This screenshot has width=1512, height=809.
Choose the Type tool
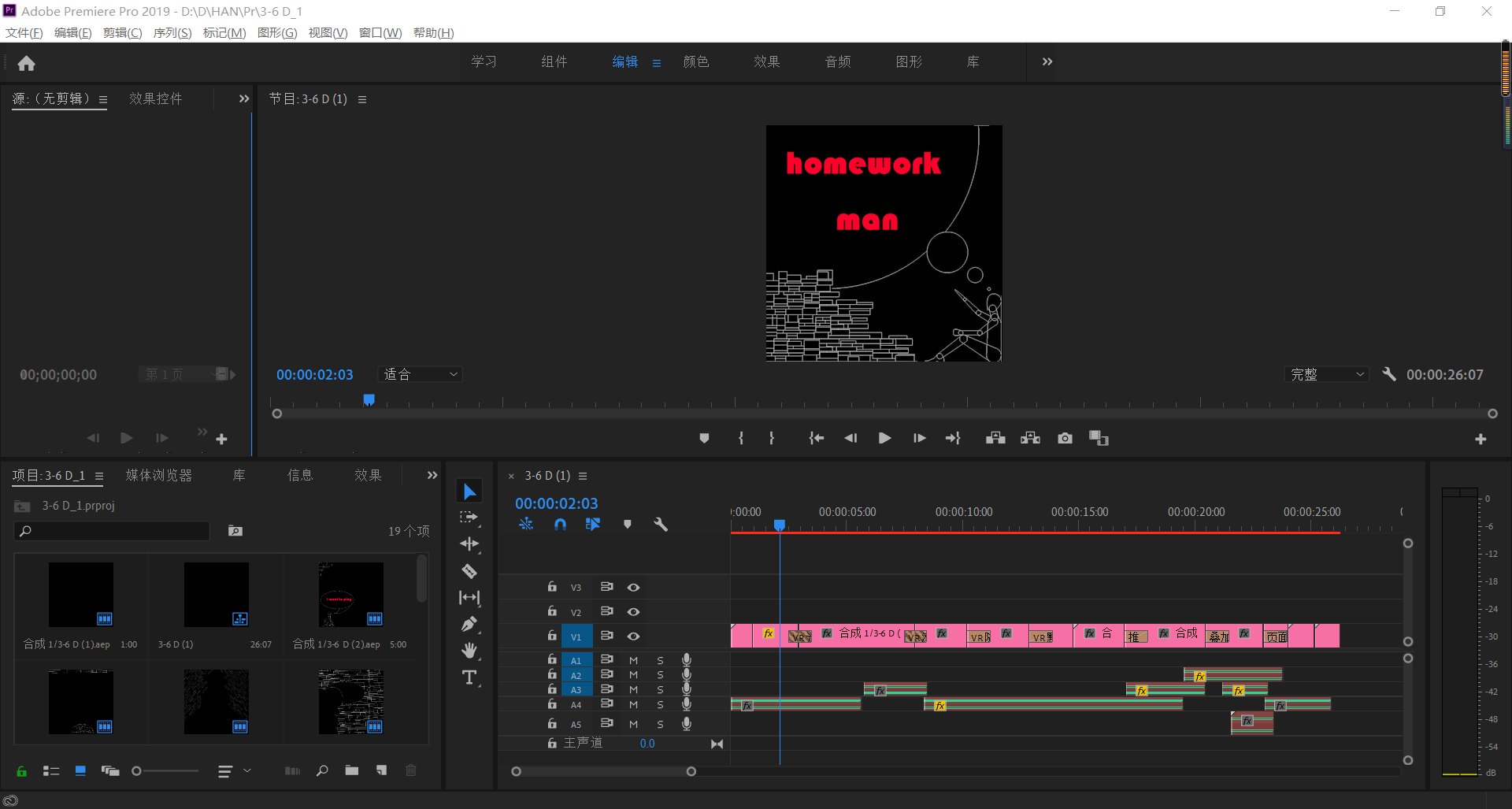pos(469,677)
